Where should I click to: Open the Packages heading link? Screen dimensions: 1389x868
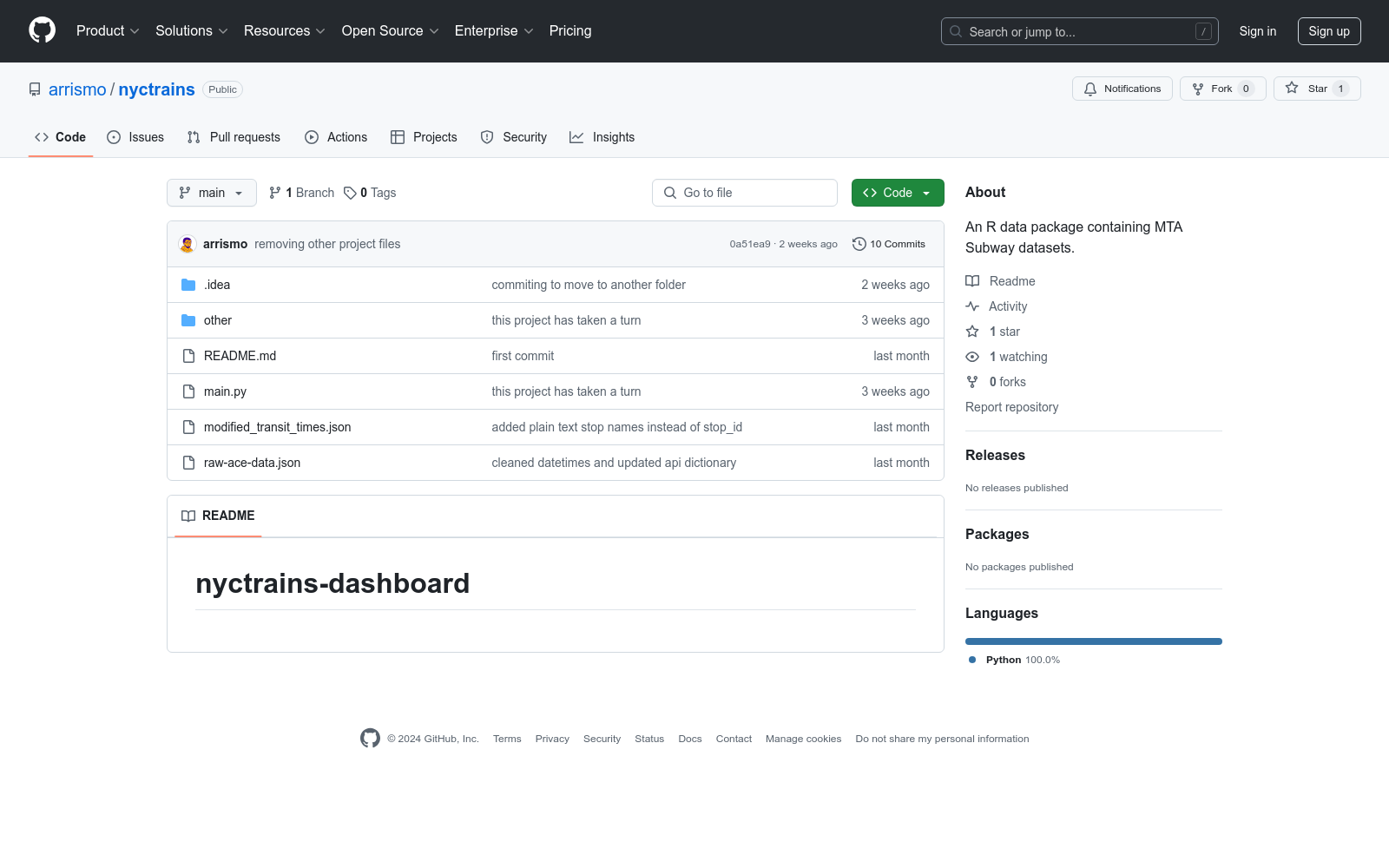pos(997,534)
